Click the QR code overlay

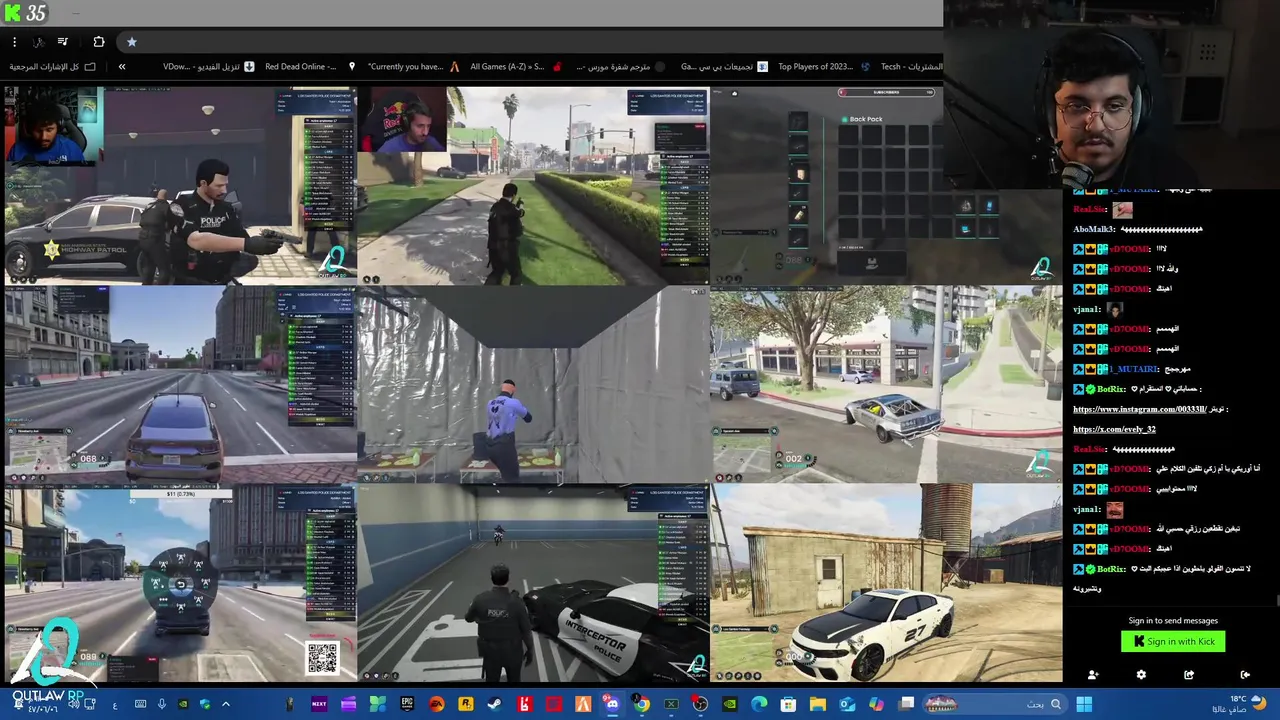322,658
